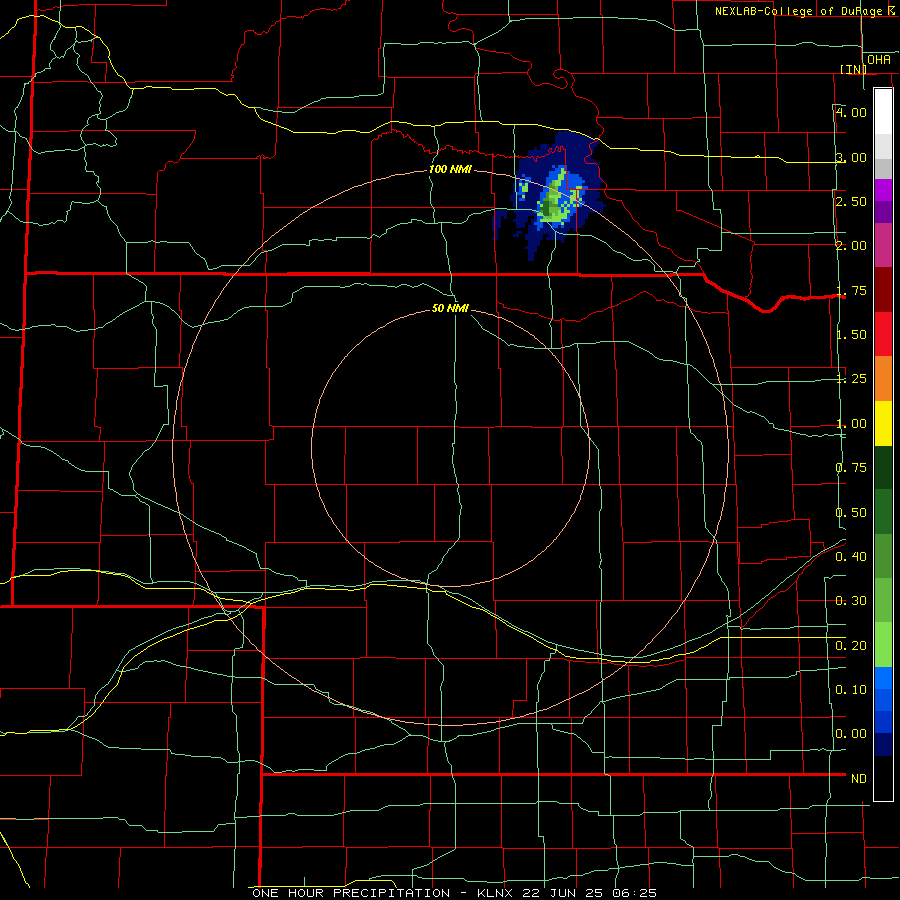Select the bright magenta 2.50 color swatch
900x900 pixels.
pos(883,190)
